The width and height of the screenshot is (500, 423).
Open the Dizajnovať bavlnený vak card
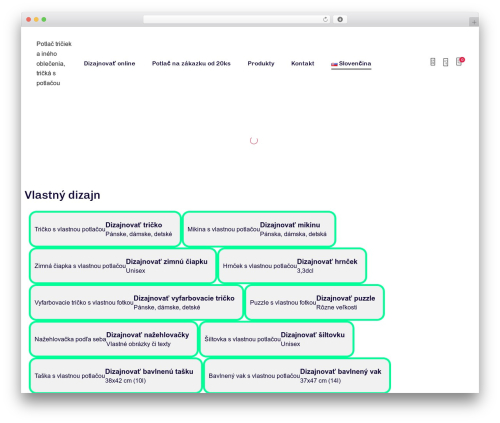(x=297, y=375)
